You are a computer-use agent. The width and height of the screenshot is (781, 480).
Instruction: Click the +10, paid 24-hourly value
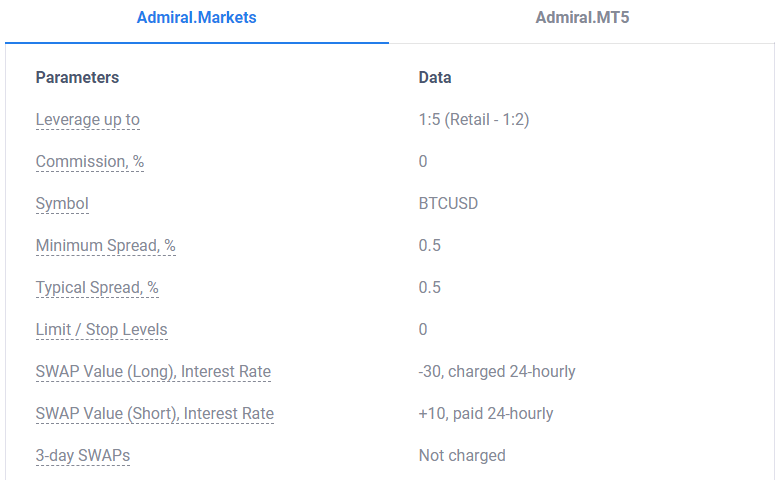click(486, 413)
